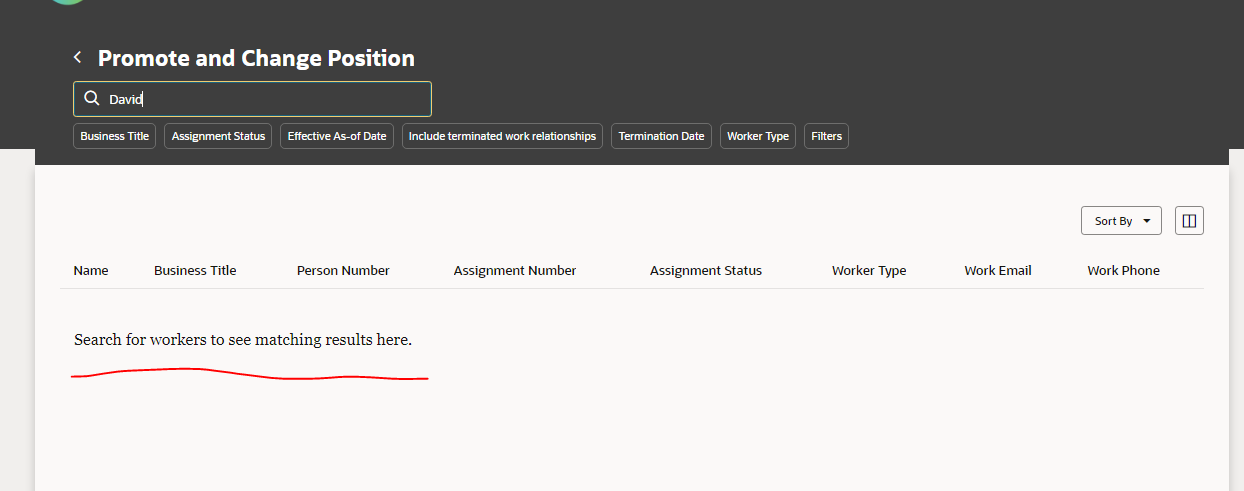Expand the Sort By dropdown
This screenshot has height=491, width=1244.
tap(1121, 221)
